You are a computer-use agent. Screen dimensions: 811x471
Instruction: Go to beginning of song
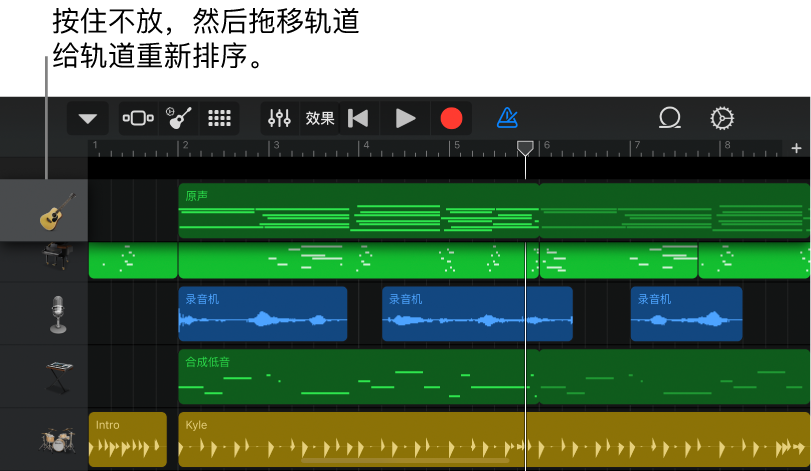(358, 118)
